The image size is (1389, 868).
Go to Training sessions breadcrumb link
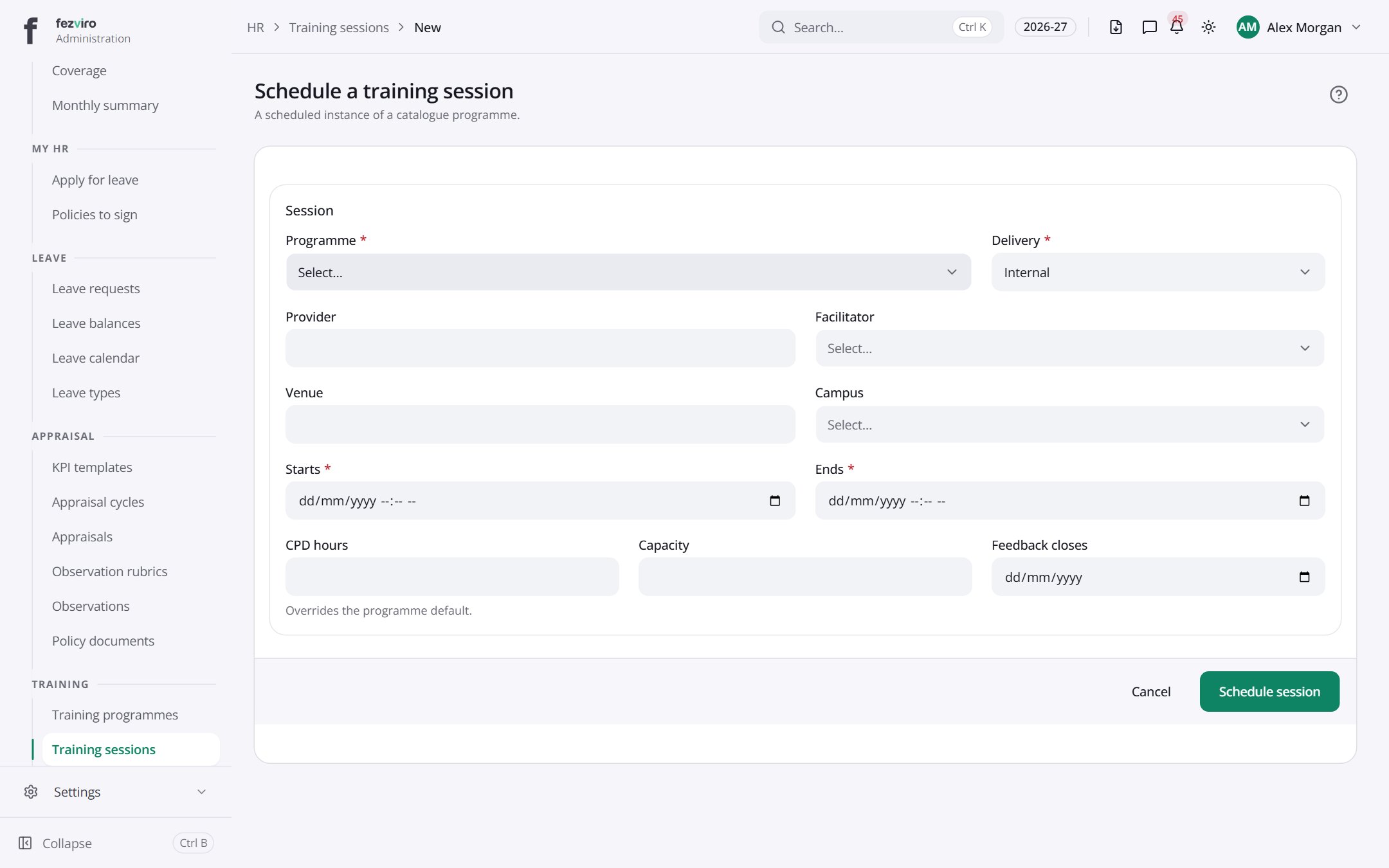point(339,27)
